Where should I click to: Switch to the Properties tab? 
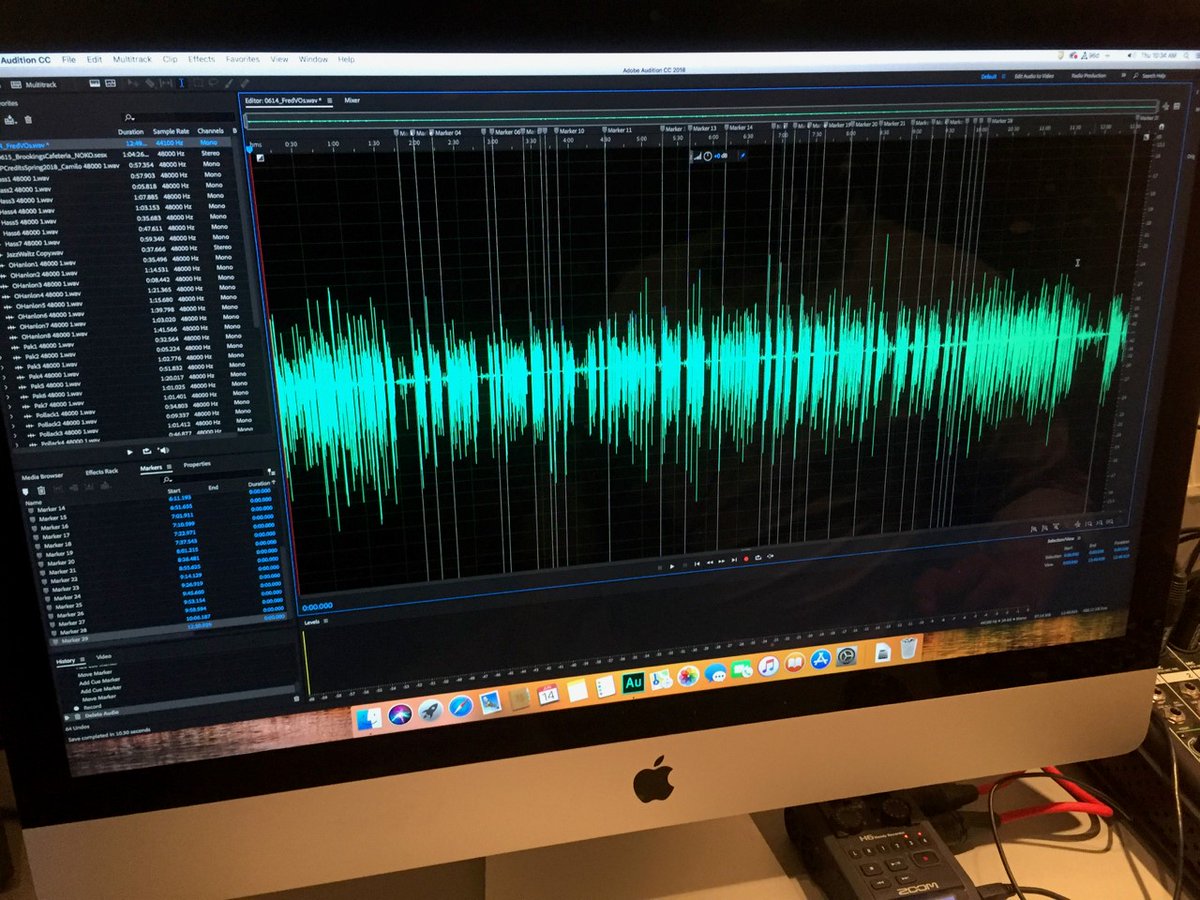click(197, 464)
